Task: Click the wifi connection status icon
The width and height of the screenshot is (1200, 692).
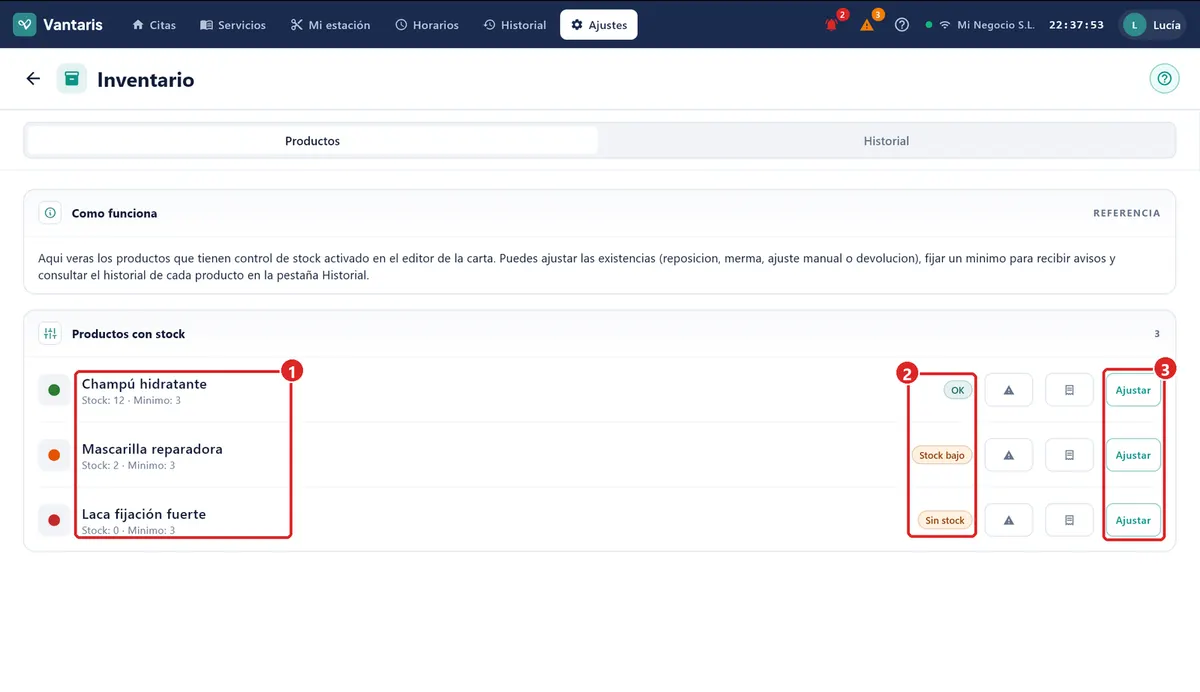Action: pos(944,24)
